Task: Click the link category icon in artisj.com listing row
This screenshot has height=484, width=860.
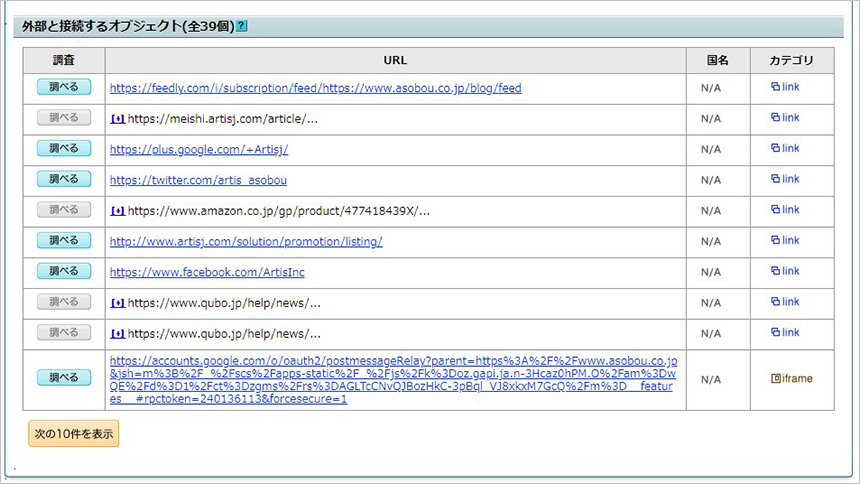Action: 776,240
